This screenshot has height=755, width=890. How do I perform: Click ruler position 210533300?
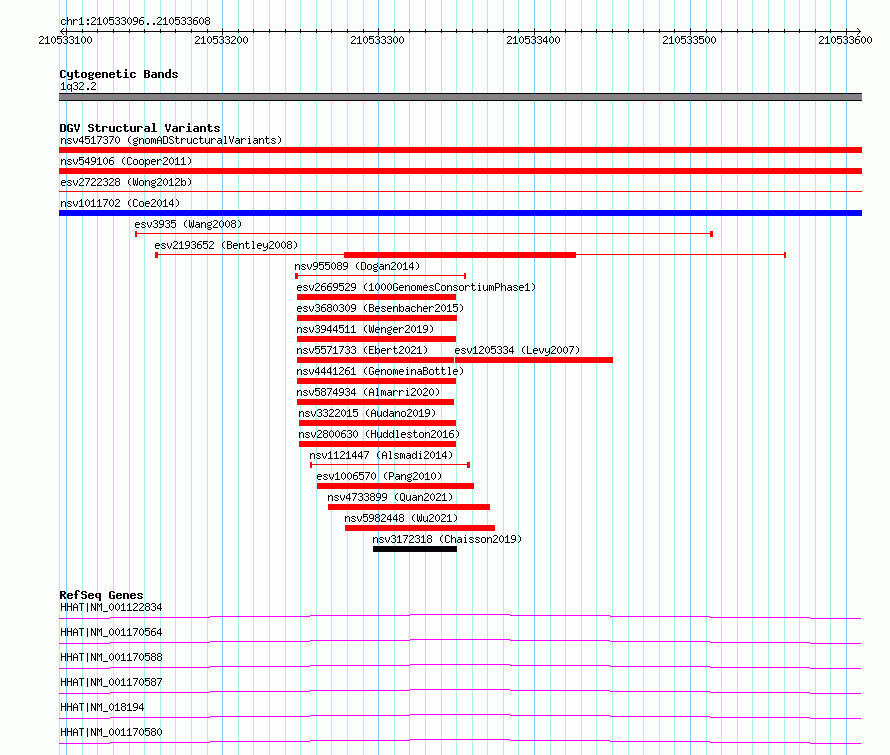coord(377,40)
